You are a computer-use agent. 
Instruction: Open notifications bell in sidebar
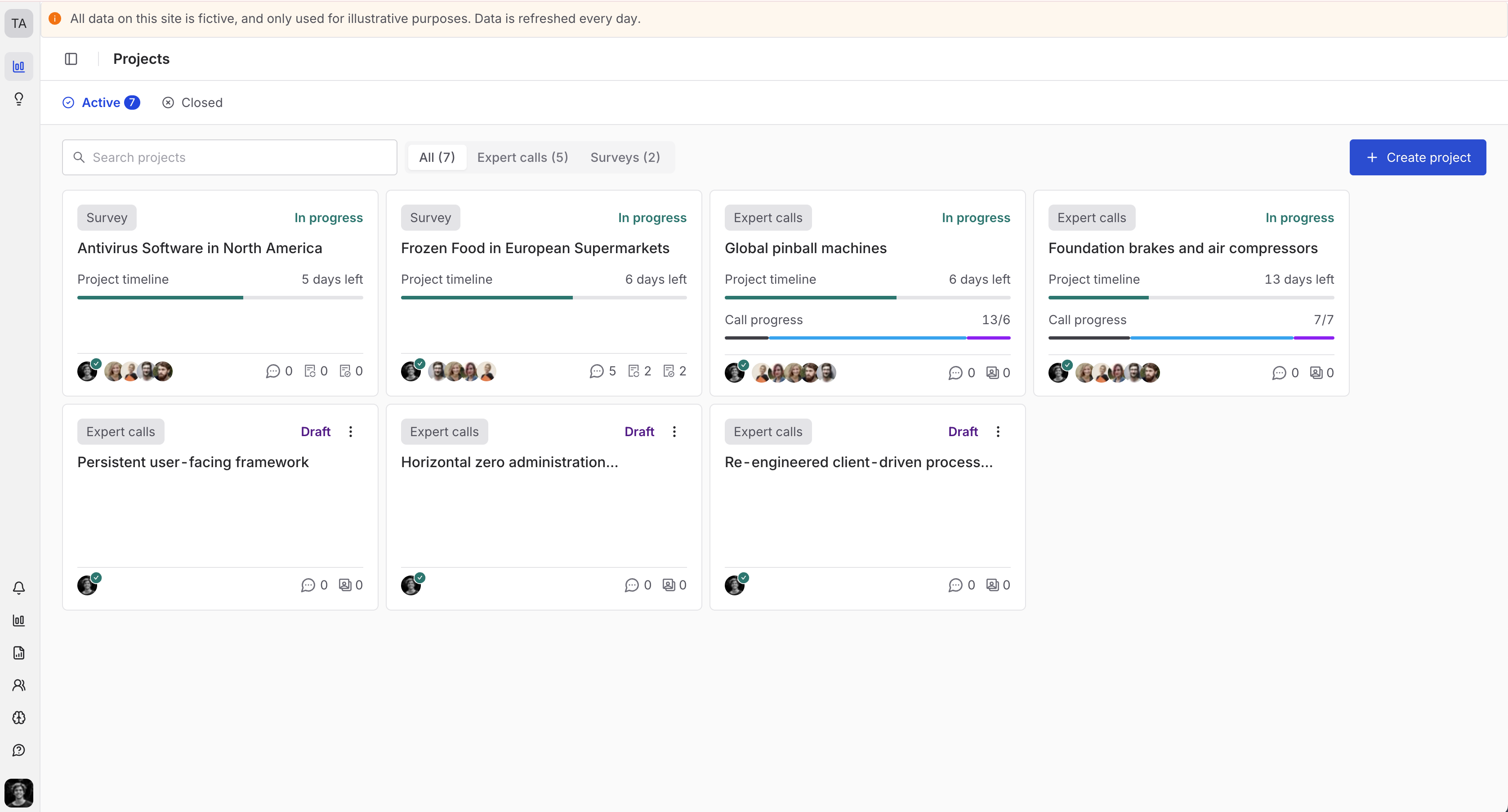pos(19,588)
